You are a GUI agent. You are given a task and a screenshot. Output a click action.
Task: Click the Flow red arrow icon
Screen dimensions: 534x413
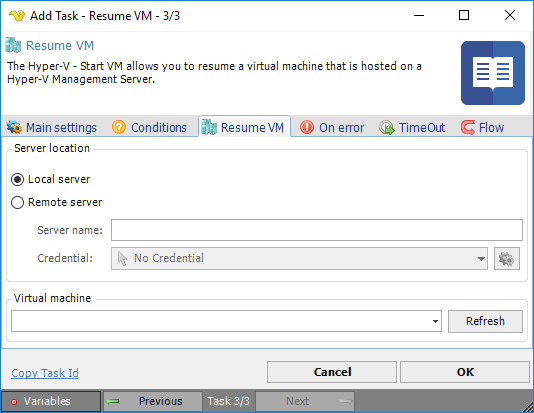[x=468, y=127]
